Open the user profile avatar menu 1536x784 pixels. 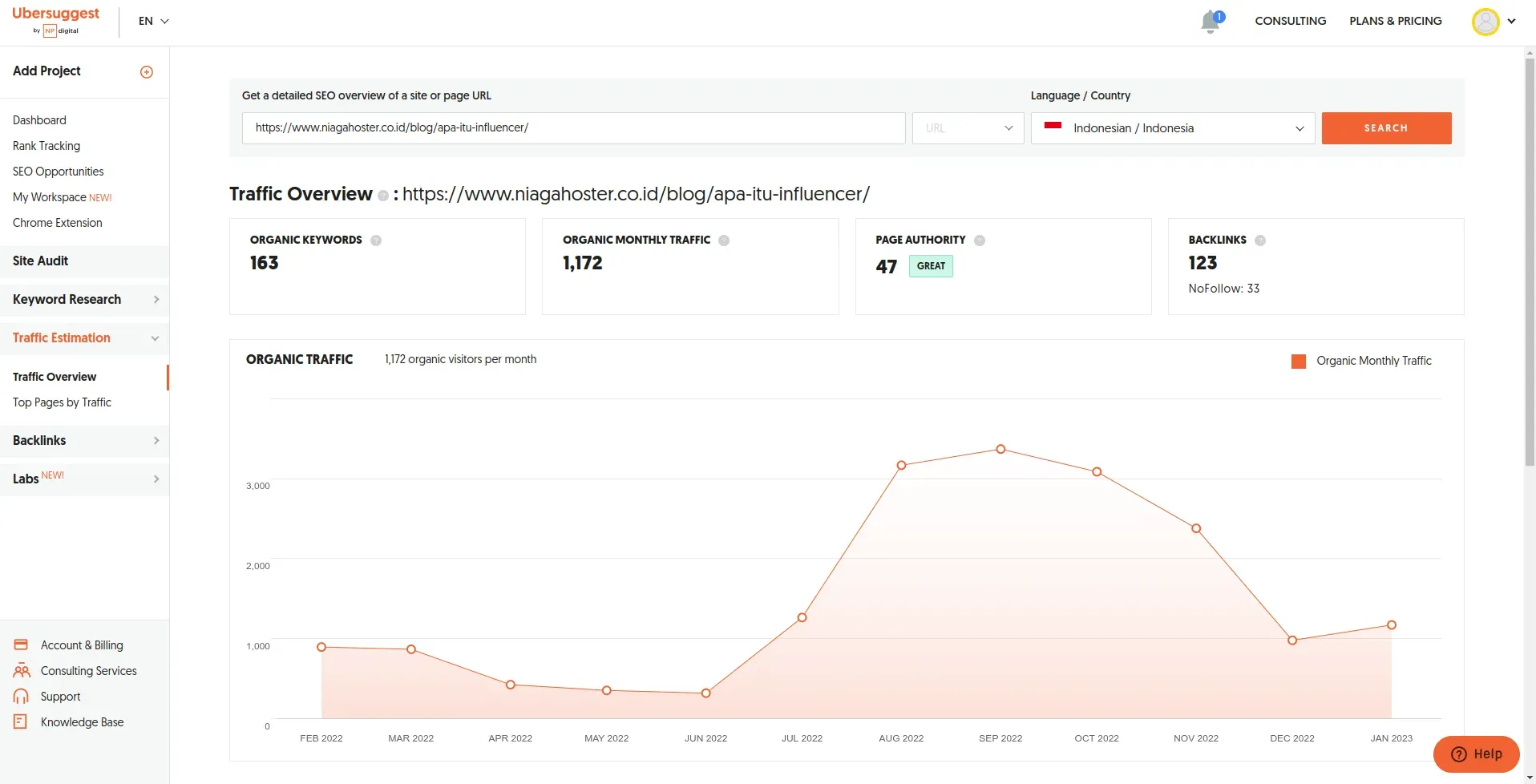[x=1485, y=22]
